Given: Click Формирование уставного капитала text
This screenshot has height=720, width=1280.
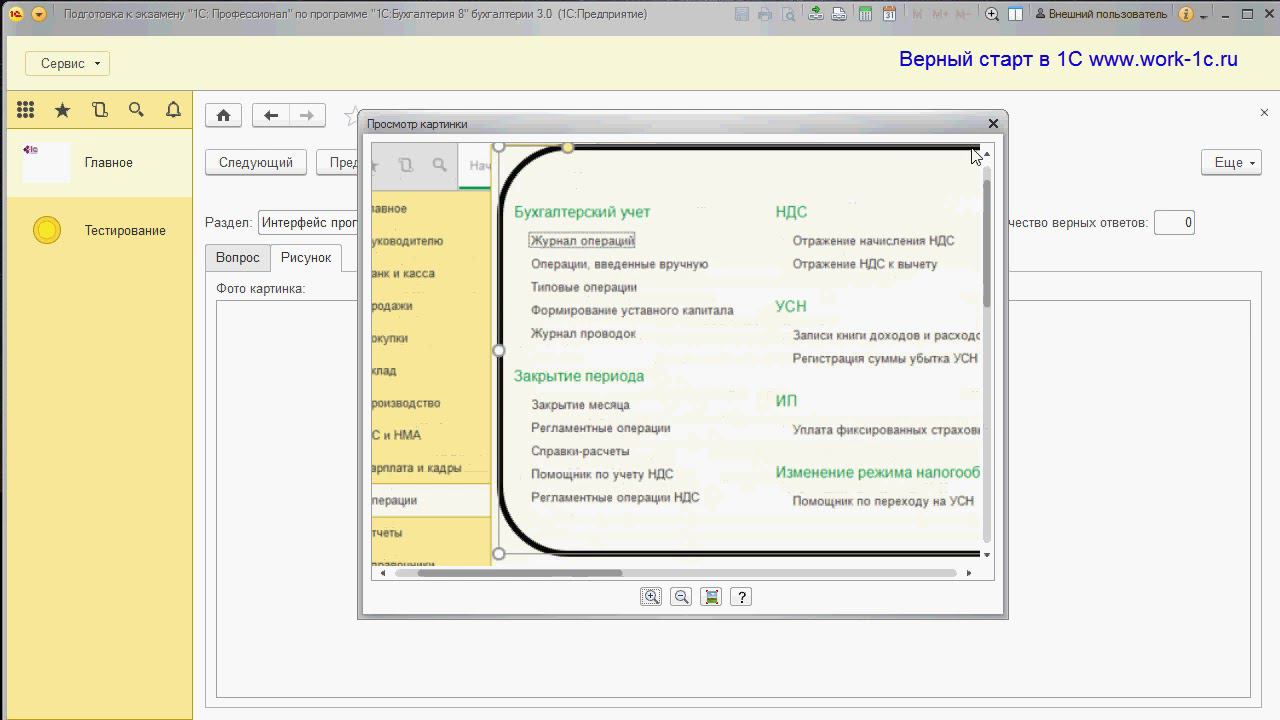Looking at the screenshot, I should pos(632,310).
